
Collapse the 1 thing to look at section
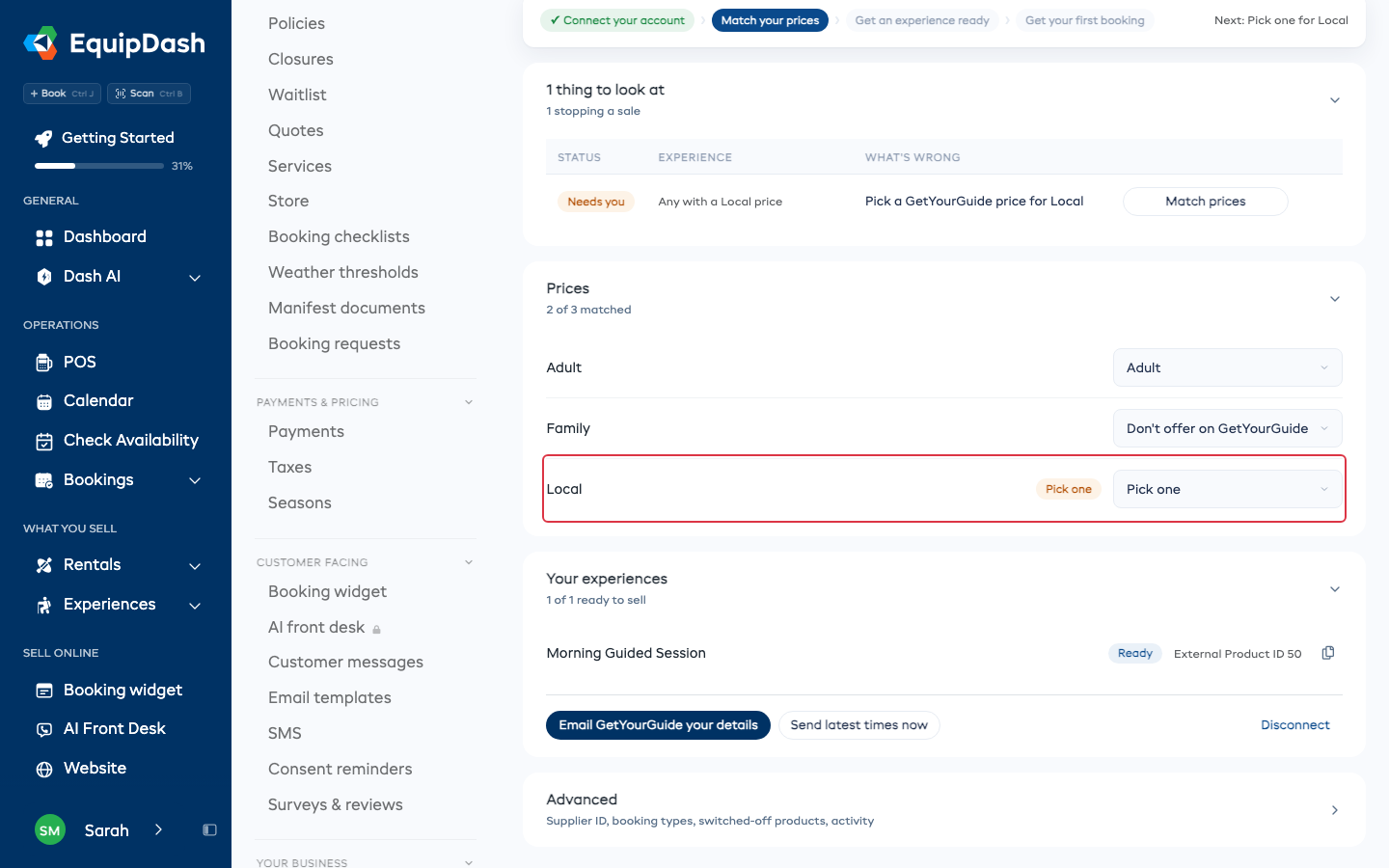tap(1335, 100)
